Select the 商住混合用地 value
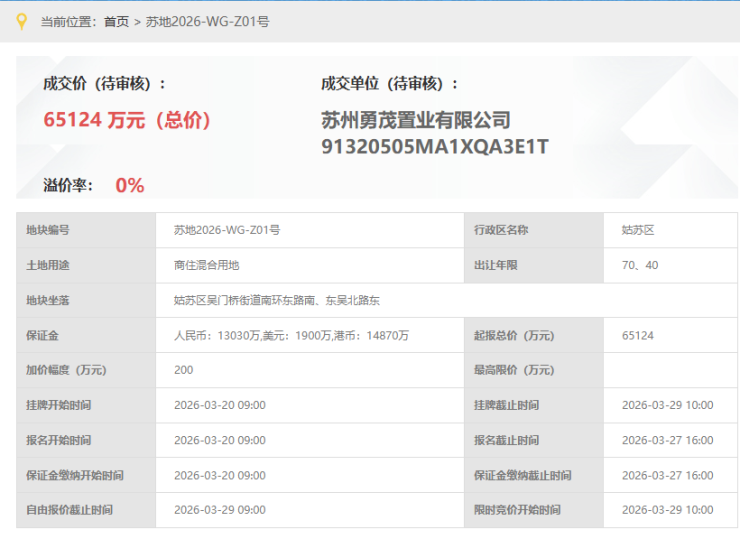 (206, 265)
